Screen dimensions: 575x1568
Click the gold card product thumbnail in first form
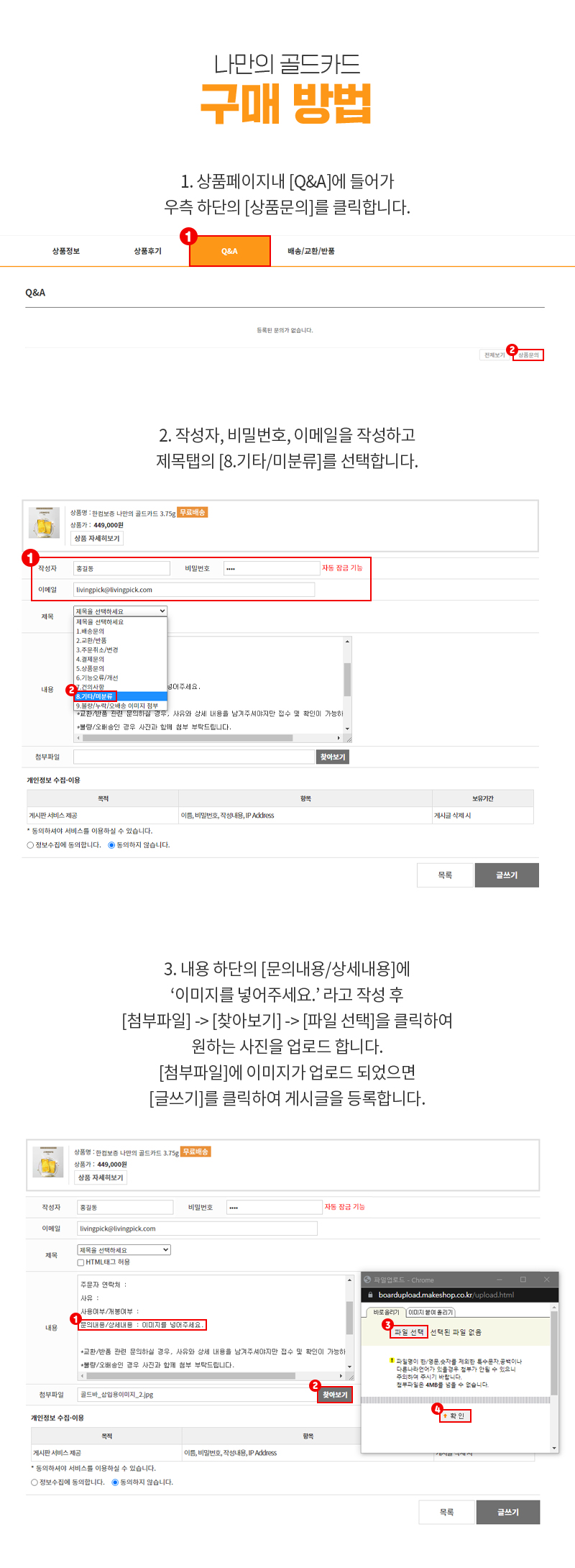tap(45, 523)
